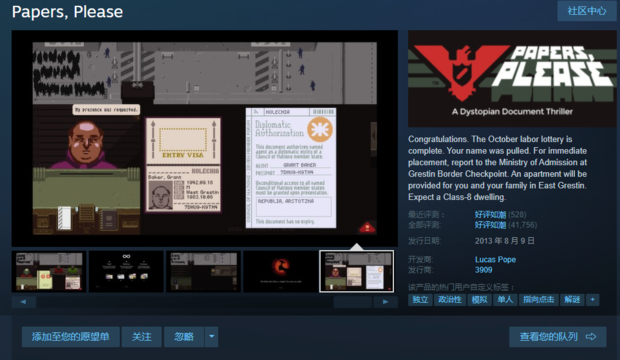
Task: Select fourth thumbnail with red emblem
Action: [x=280, y=271]
